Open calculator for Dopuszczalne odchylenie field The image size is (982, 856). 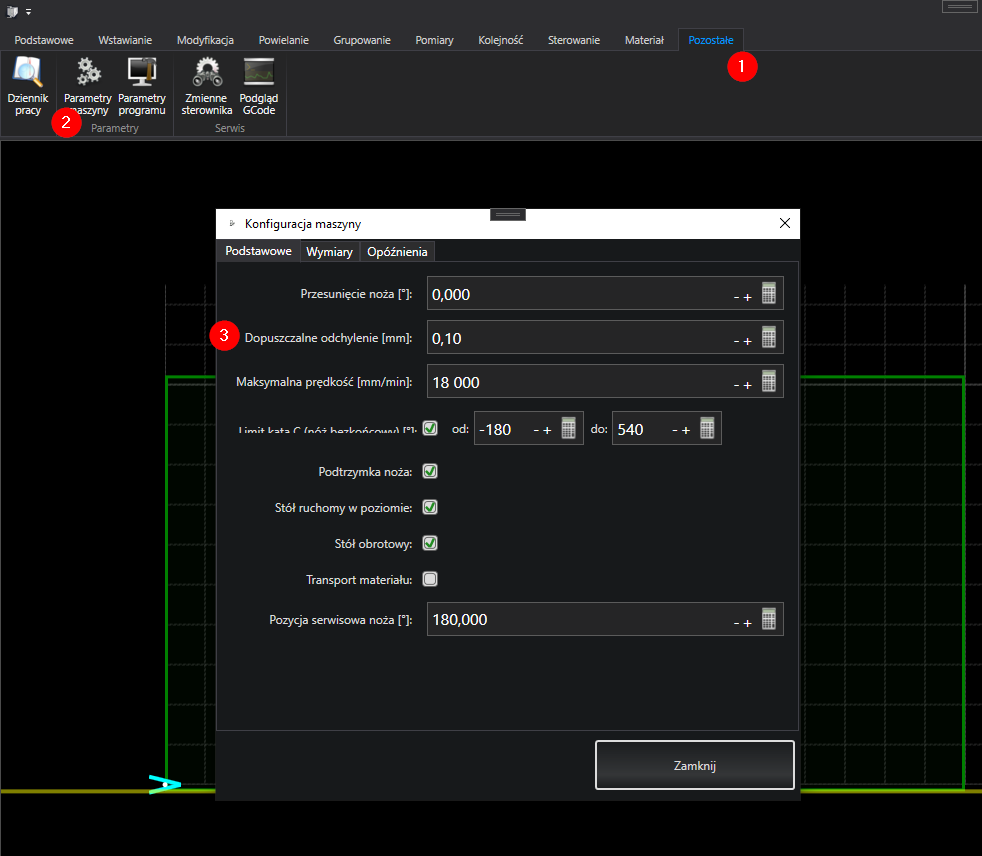768,338
